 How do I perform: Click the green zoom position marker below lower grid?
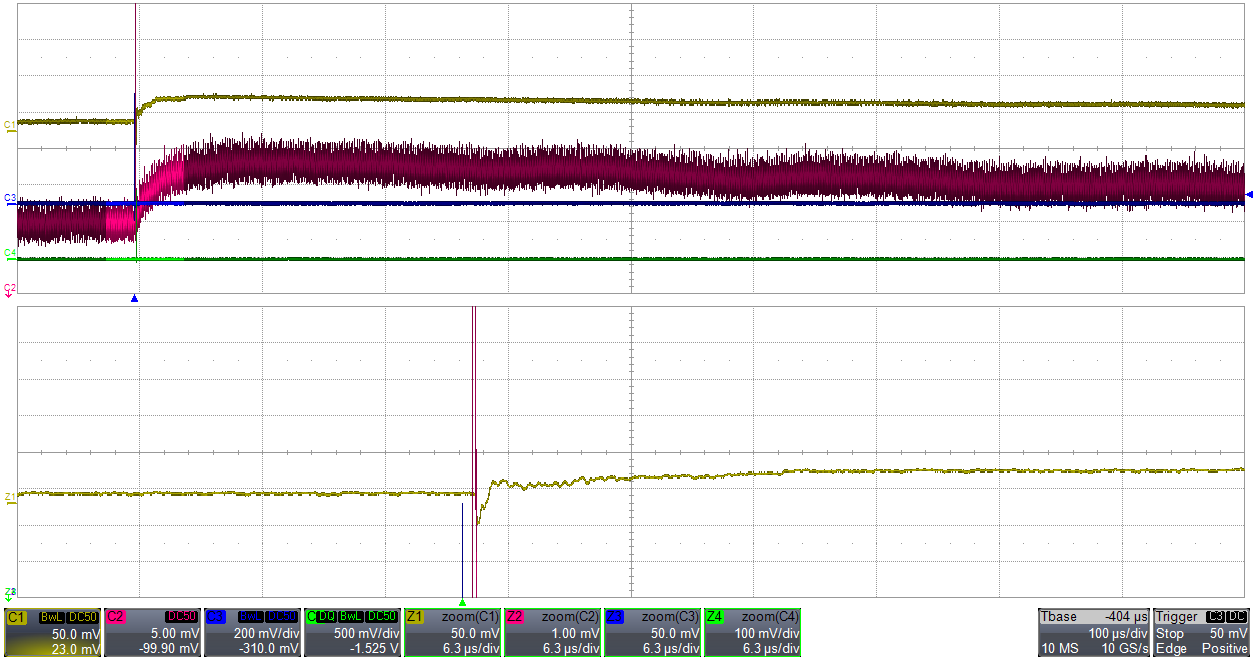coord(462,602)
